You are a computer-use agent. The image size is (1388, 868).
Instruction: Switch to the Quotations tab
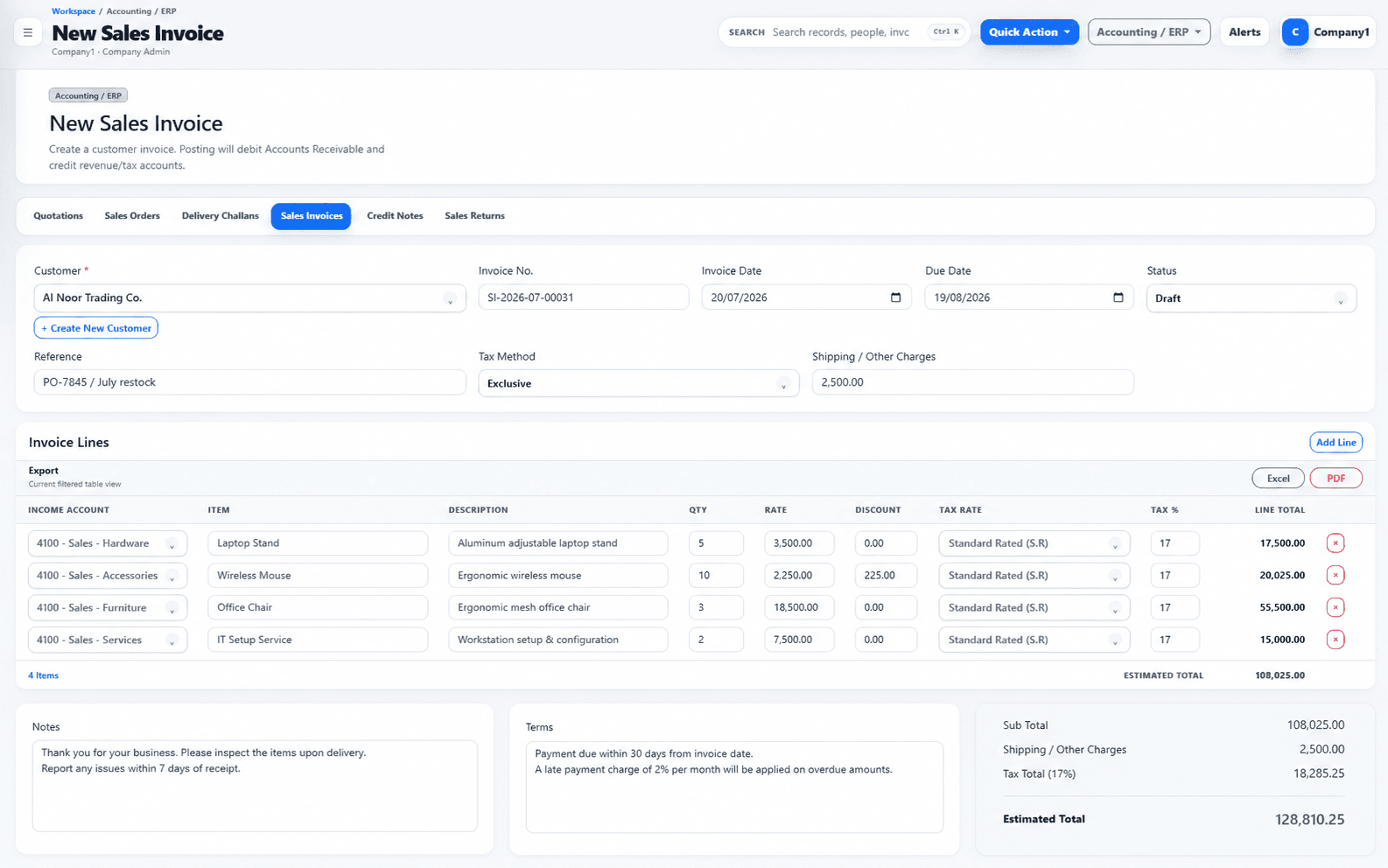coord(59,216)
